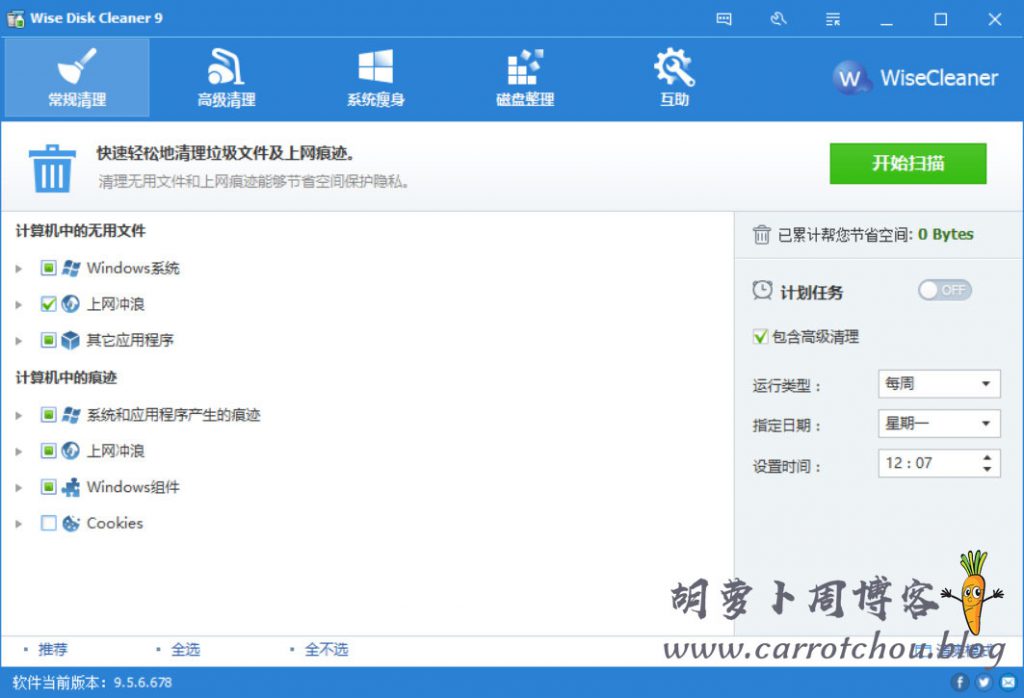Open the Twitter icon in status bar
The height and width of the screenshot is (698, 1024).
pos(984,683)
